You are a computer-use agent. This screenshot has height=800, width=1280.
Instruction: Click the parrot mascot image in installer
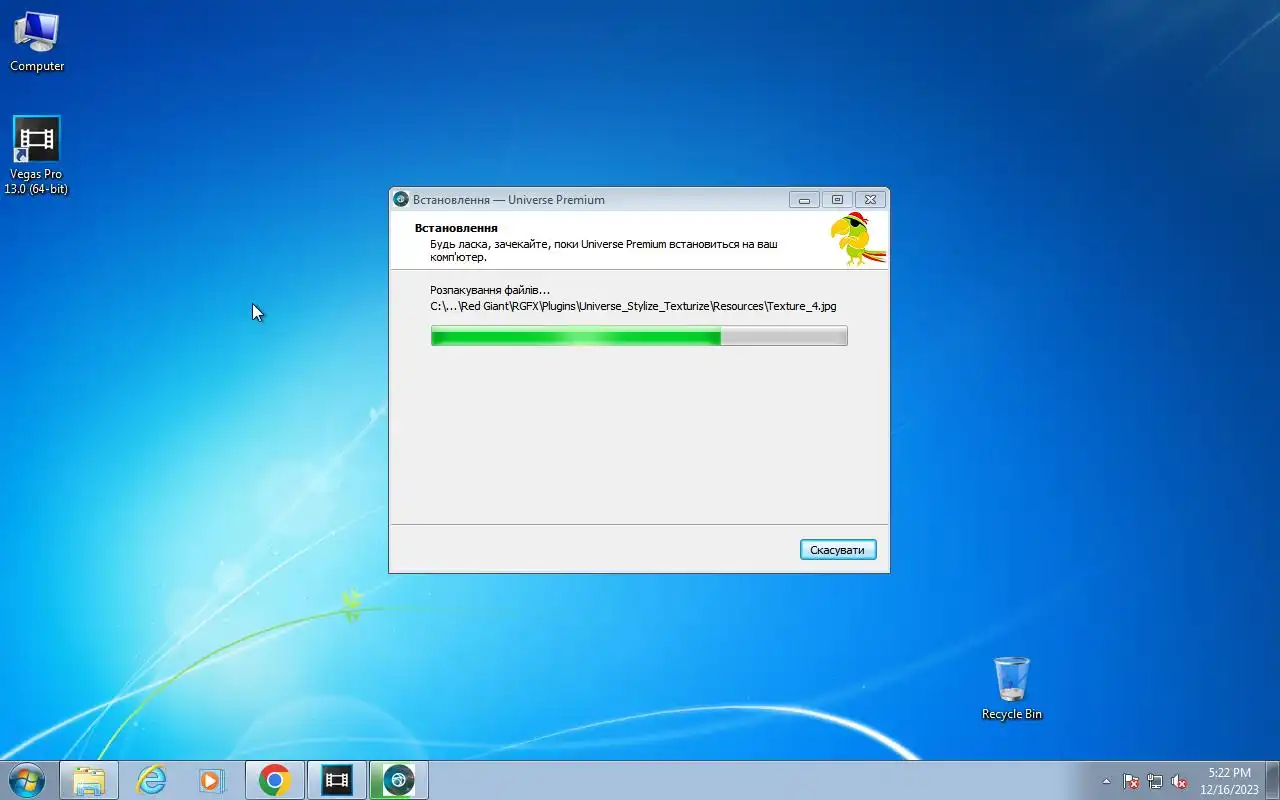857,240
